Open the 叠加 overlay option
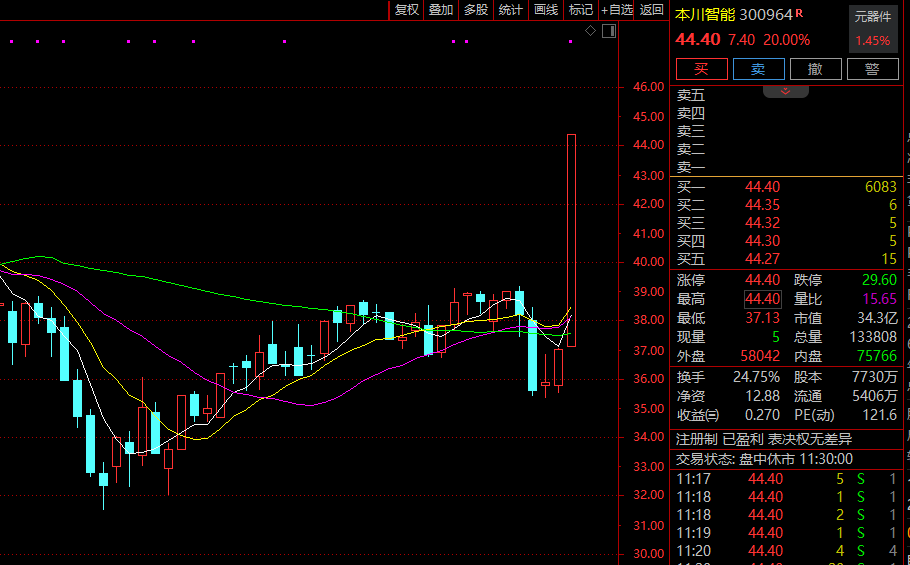Viewport: 910px width, 565px height. [441, 10]
